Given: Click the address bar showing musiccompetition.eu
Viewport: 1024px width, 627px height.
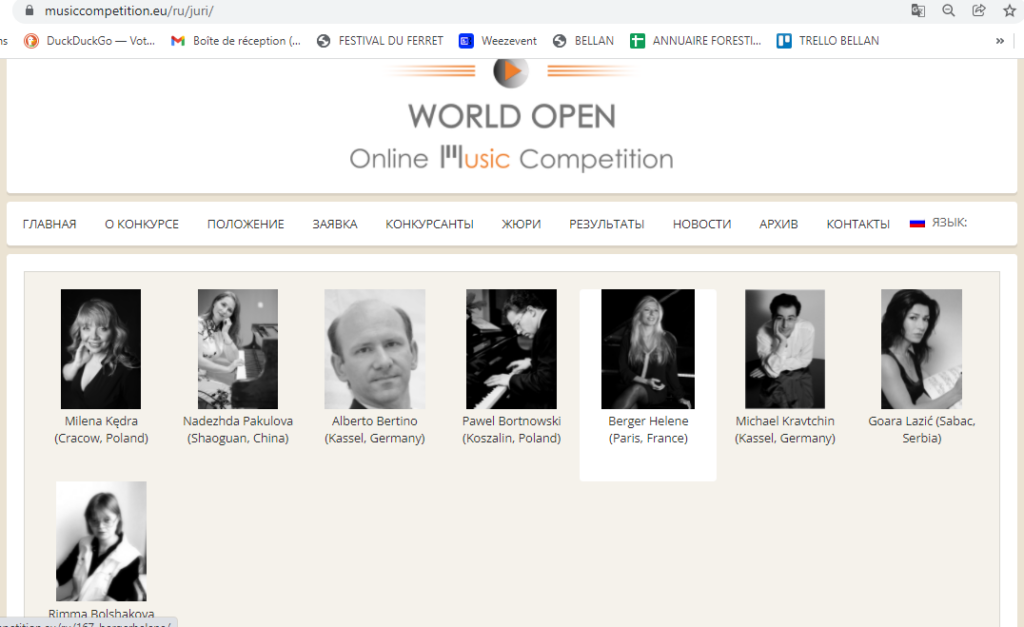Looking at the screenshot, I should pos(150,11).
